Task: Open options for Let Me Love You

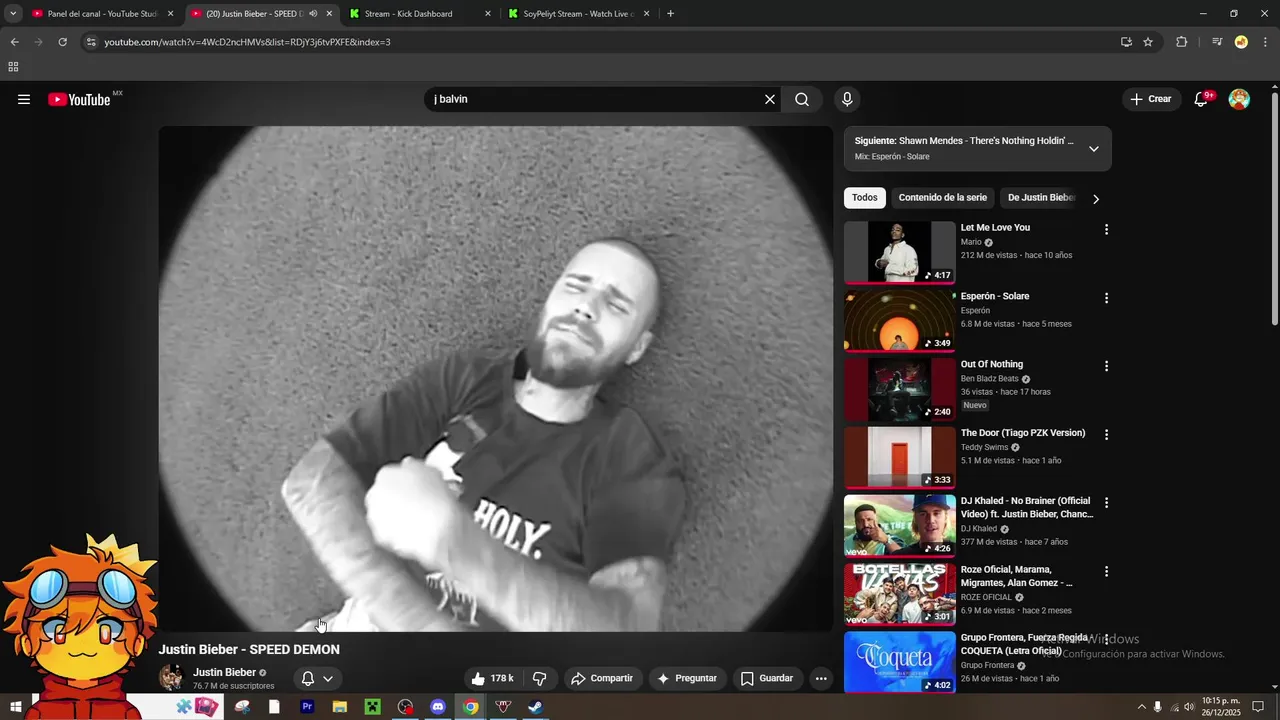Action: click(1106, 229)
